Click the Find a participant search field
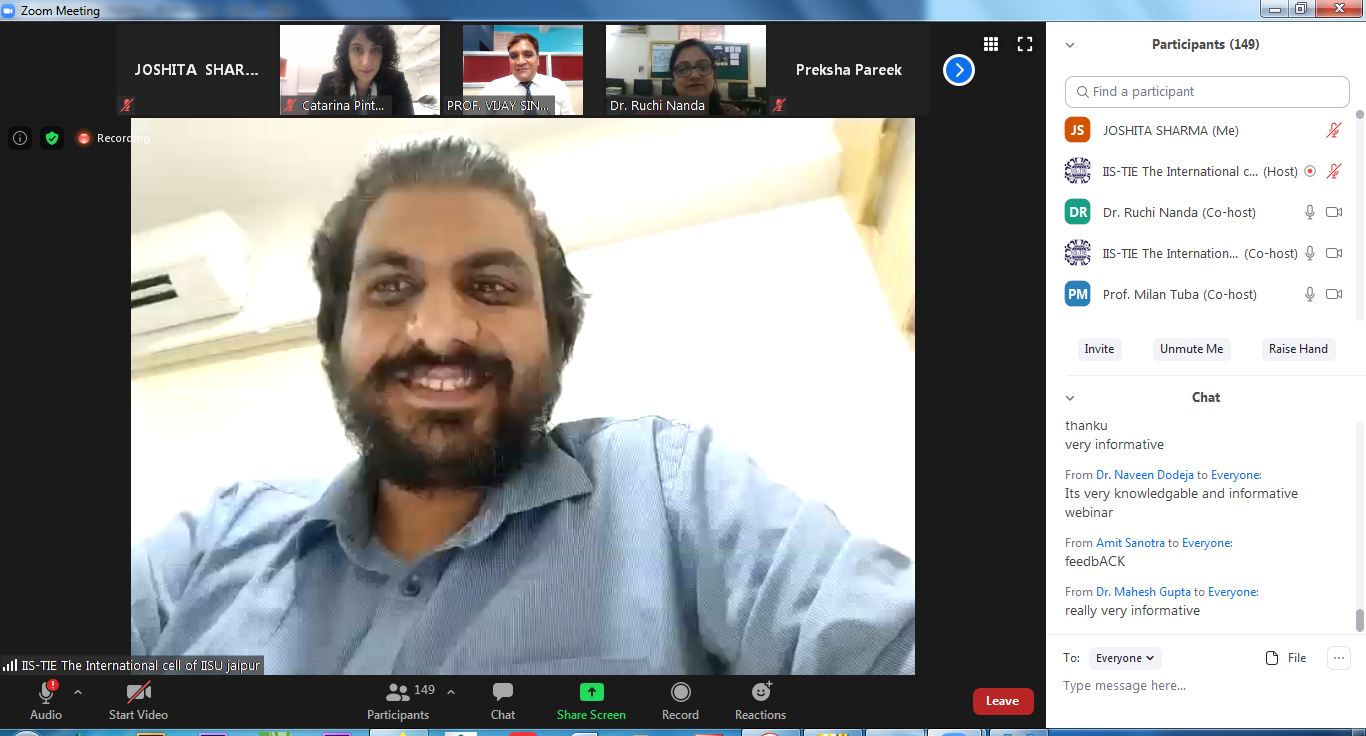This screenshot has height=736, width=1366. pyautogui.click(x=1207, y=91)
